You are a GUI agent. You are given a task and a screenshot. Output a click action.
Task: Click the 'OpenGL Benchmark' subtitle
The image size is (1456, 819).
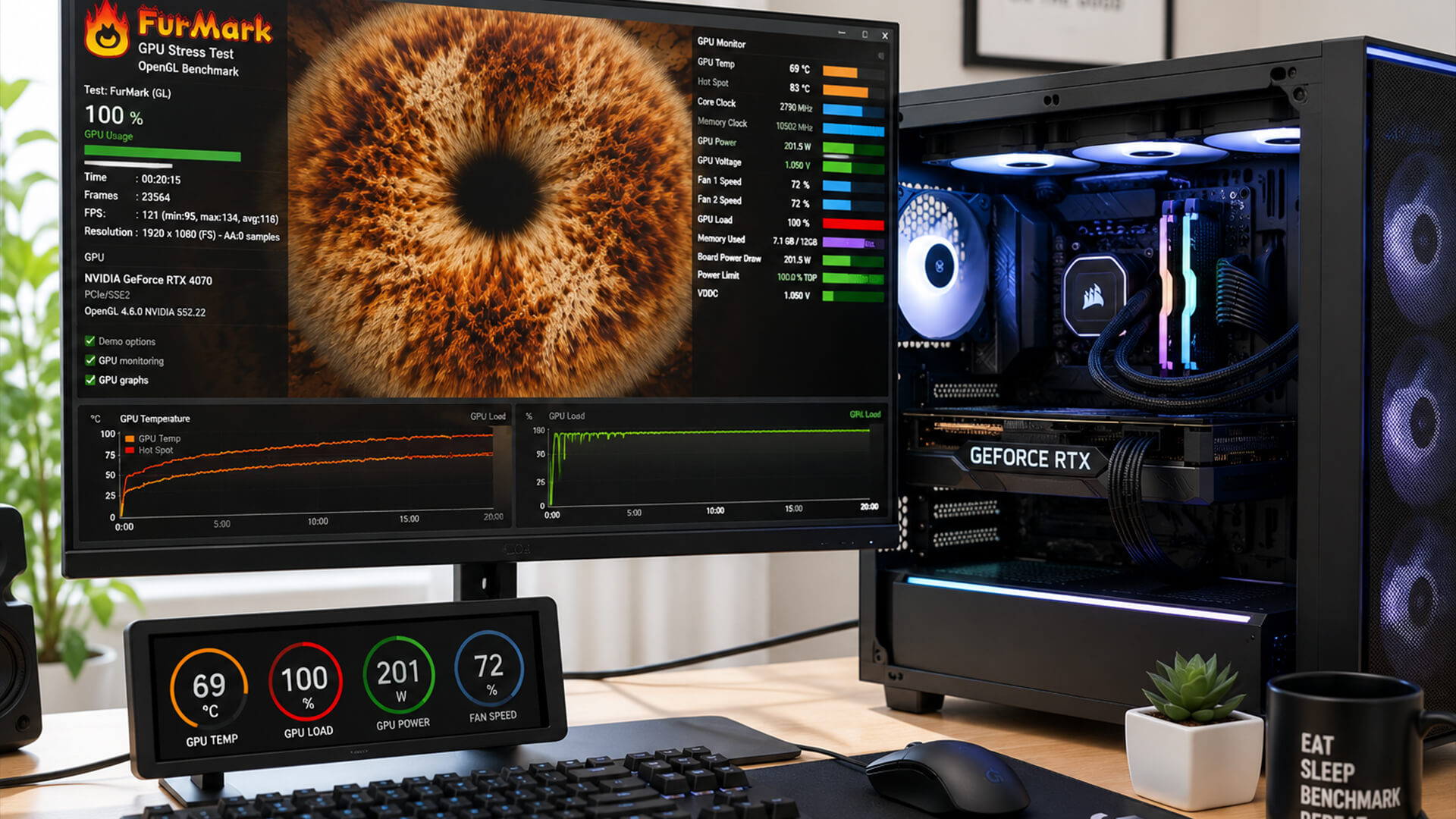click(188, 69)
